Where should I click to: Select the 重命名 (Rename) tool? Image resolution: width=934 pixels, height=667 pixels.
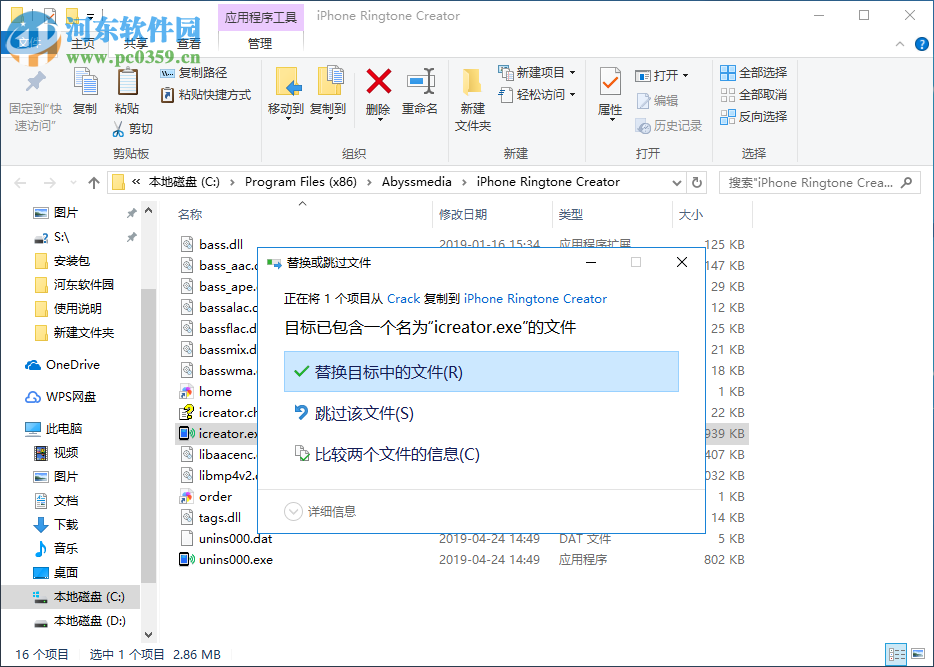[x=422, y=90]
